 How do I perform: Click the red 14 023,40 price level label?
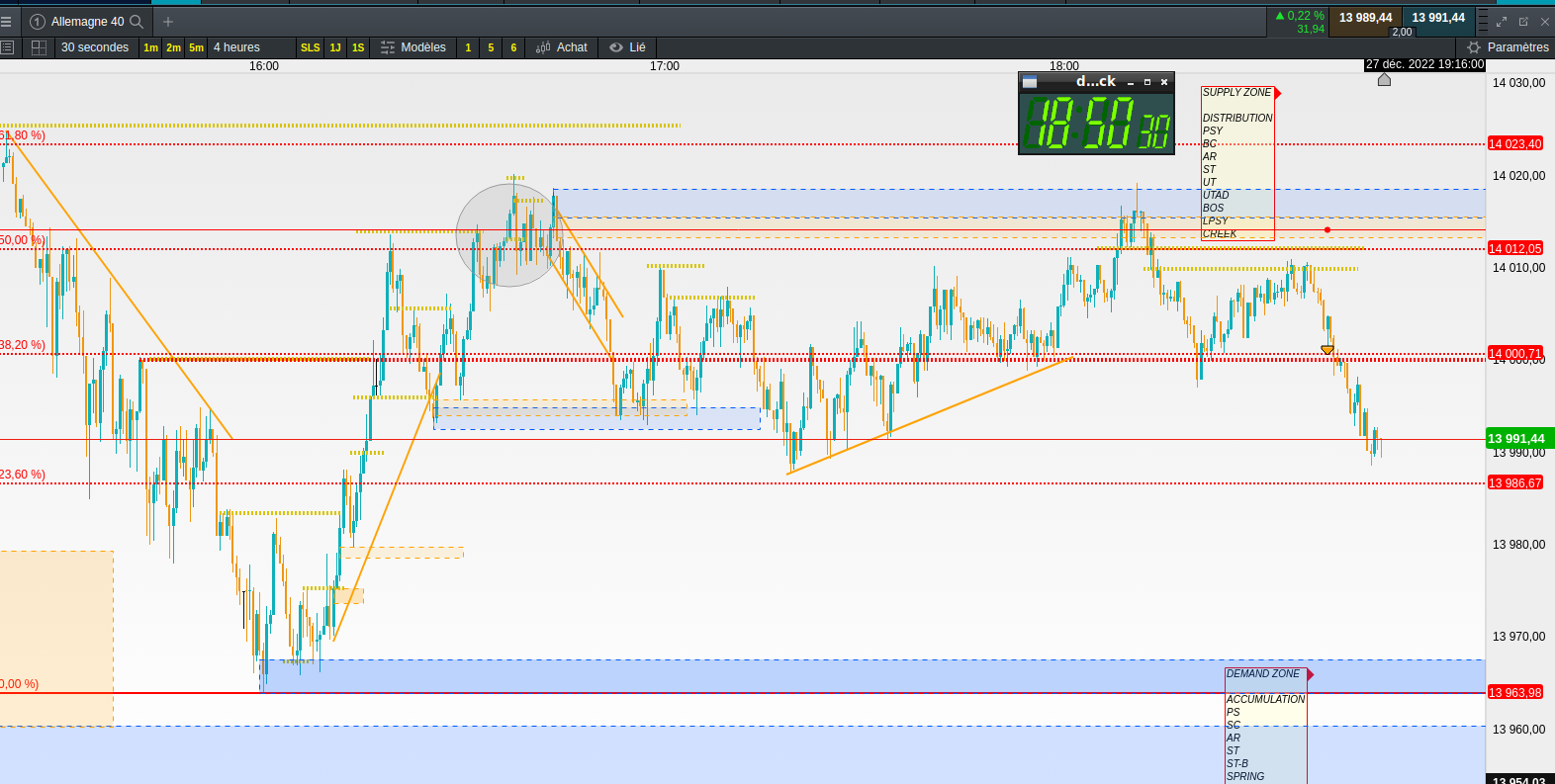[1515, 144]
